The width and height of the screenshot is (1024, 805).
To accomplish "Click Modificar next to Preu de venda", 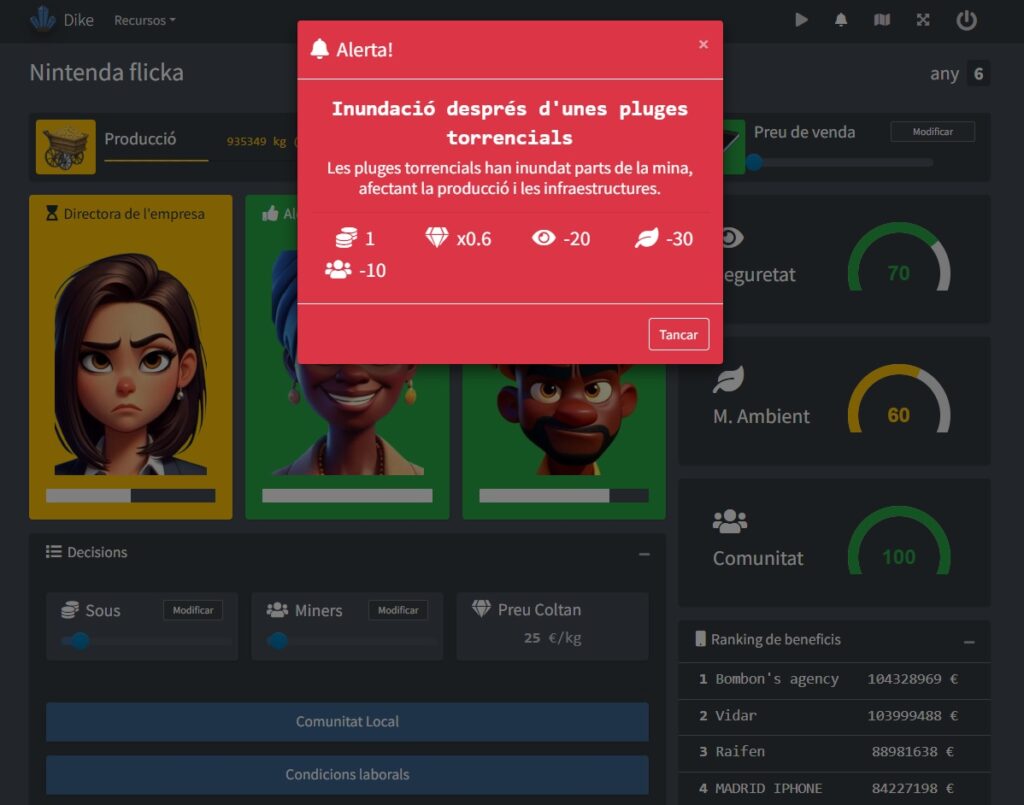I will [932, 132].
